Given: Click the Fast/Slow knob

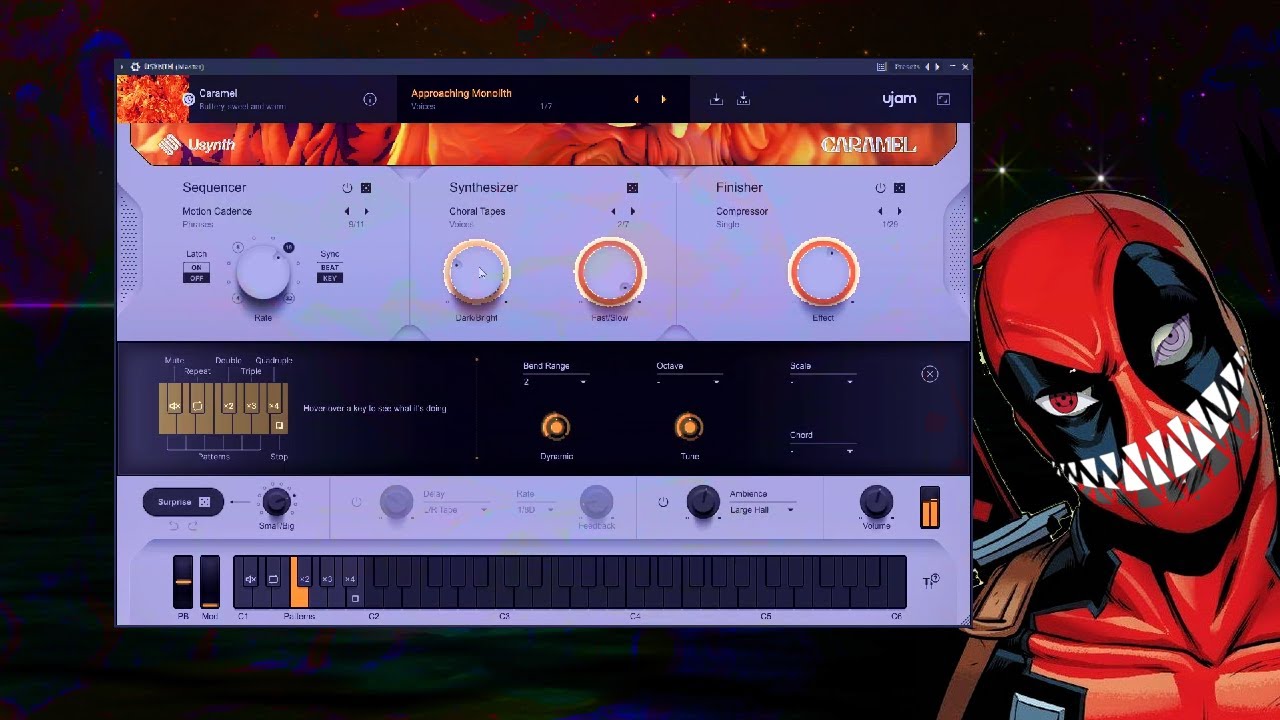Looking at the screenshot, I should click(610, 272).
